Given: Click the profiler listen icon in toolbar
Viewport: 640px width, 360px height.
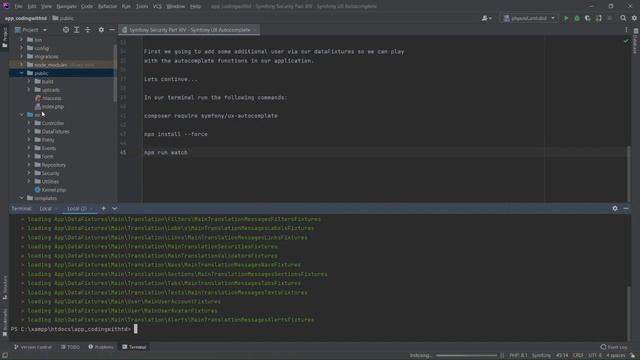Looking at the screenshot, I should tap(599, 18).
